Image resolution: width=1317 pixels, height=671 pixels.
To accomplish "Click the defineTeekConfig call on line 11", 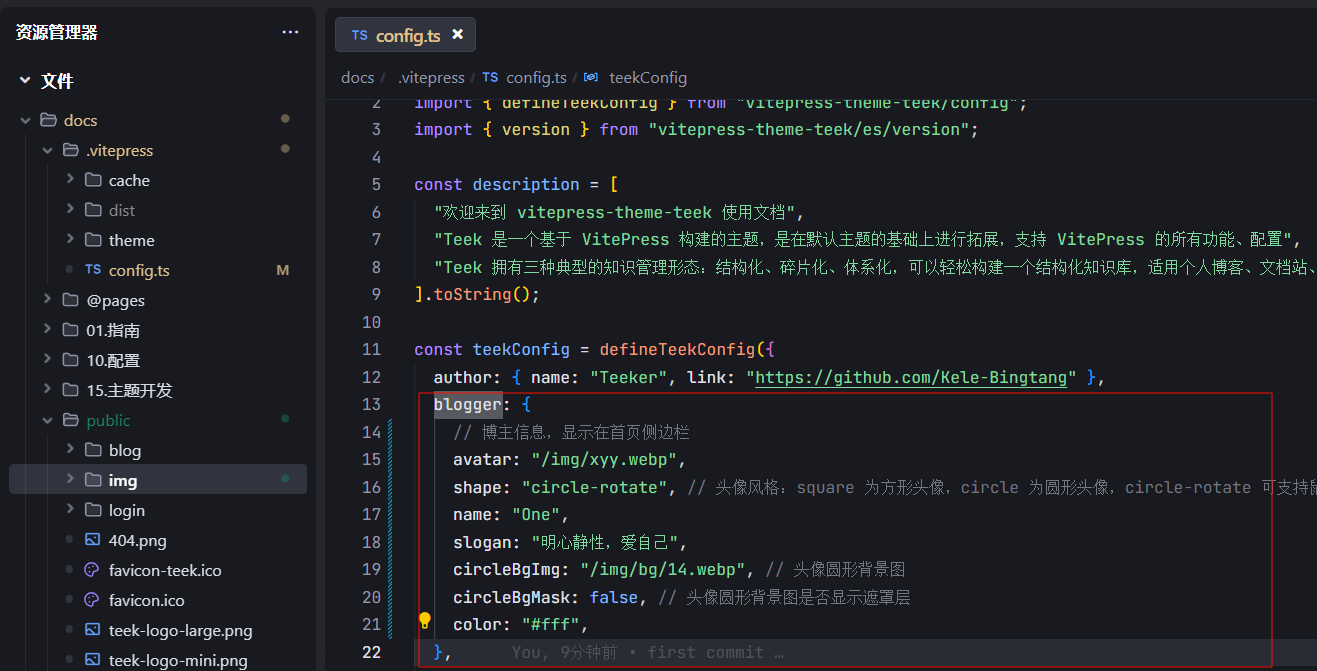I will click(x=678, y=349).
